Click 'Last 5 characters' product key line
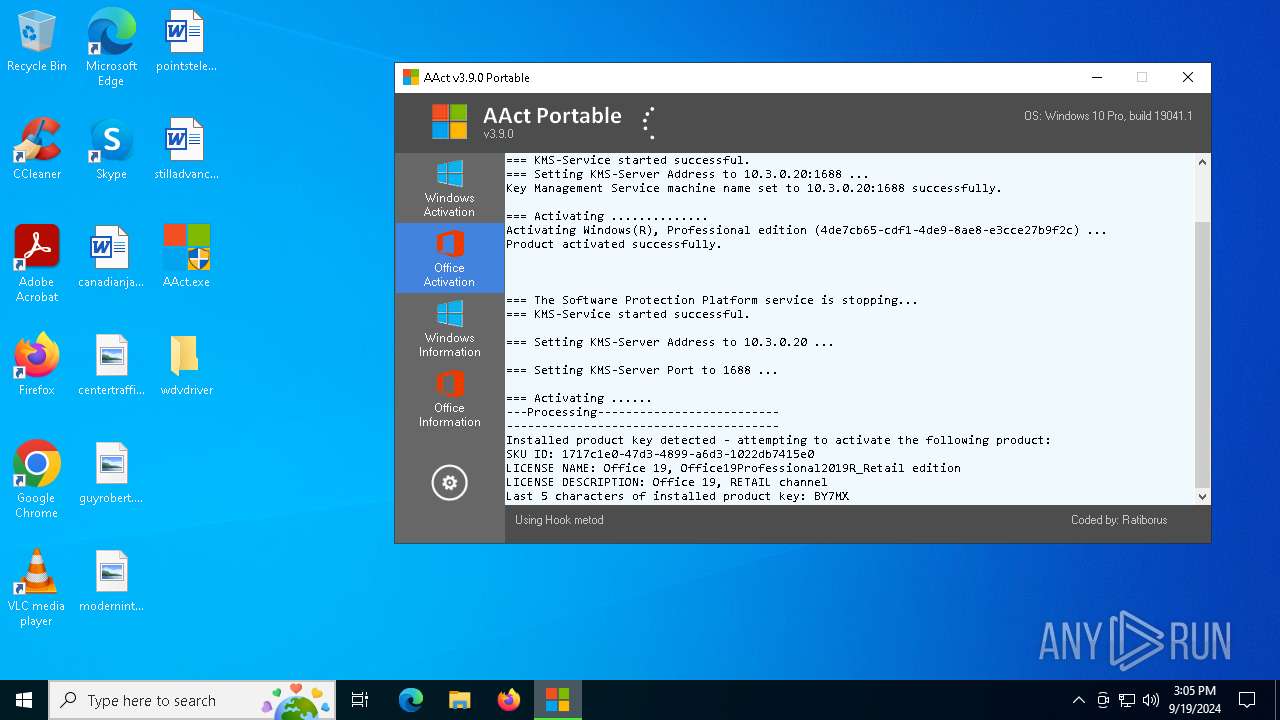Viewport: 1280px width, 720px height. (677, 496)
